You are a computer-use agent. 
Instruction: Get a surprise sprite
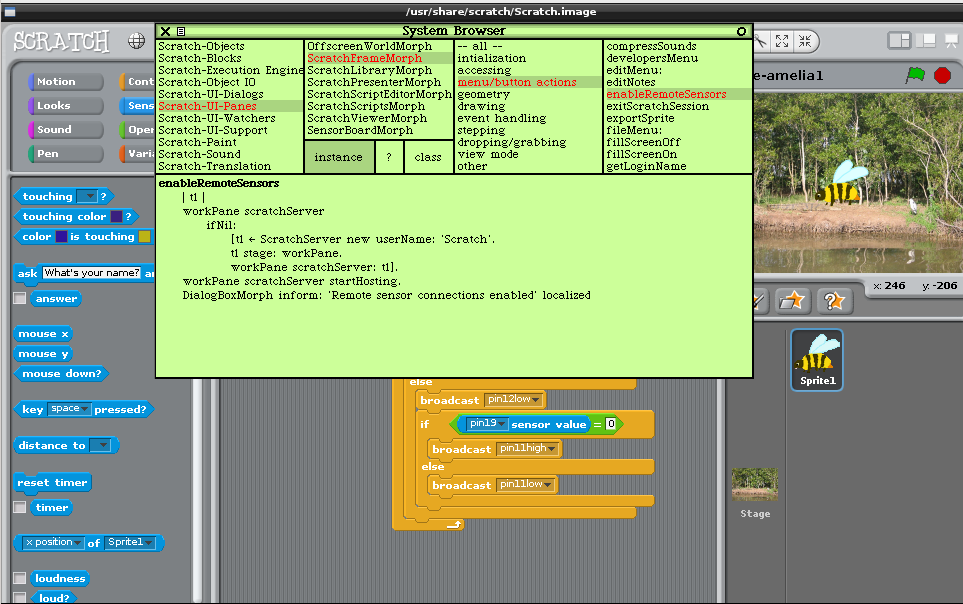tap(834, 301)
